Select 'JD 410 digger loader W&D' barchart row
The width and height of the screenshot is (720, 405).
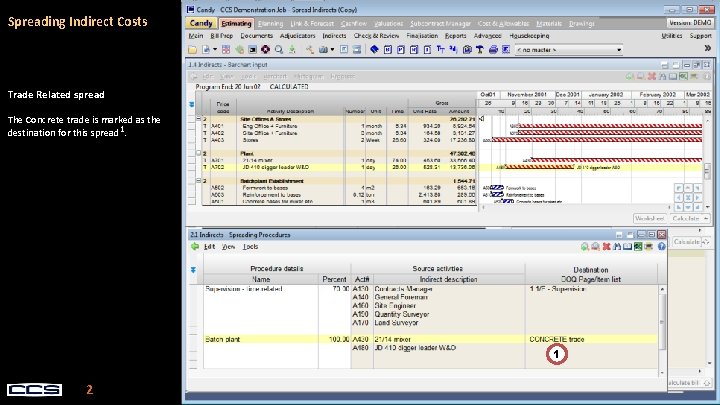click(x=338, y=167)
